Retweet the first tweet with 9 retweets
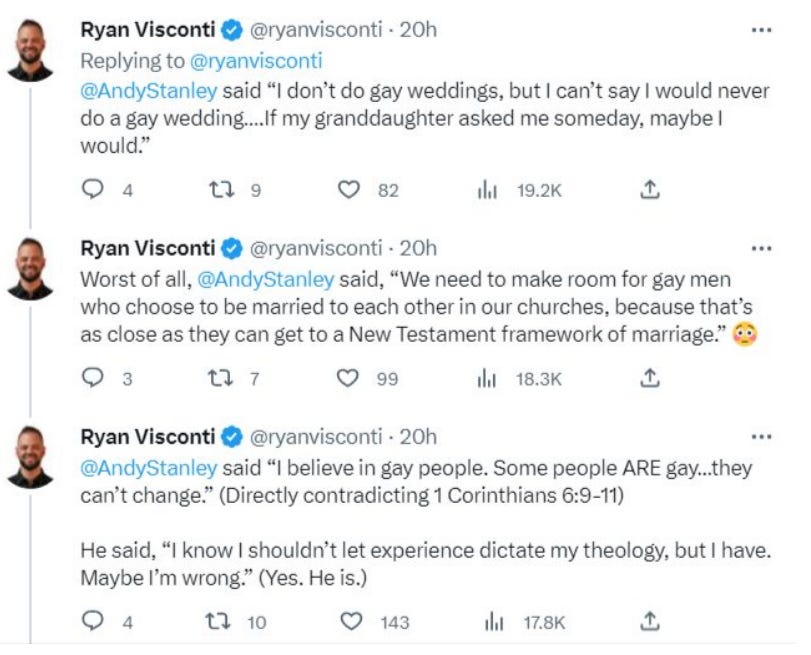 tap(221, 189)
